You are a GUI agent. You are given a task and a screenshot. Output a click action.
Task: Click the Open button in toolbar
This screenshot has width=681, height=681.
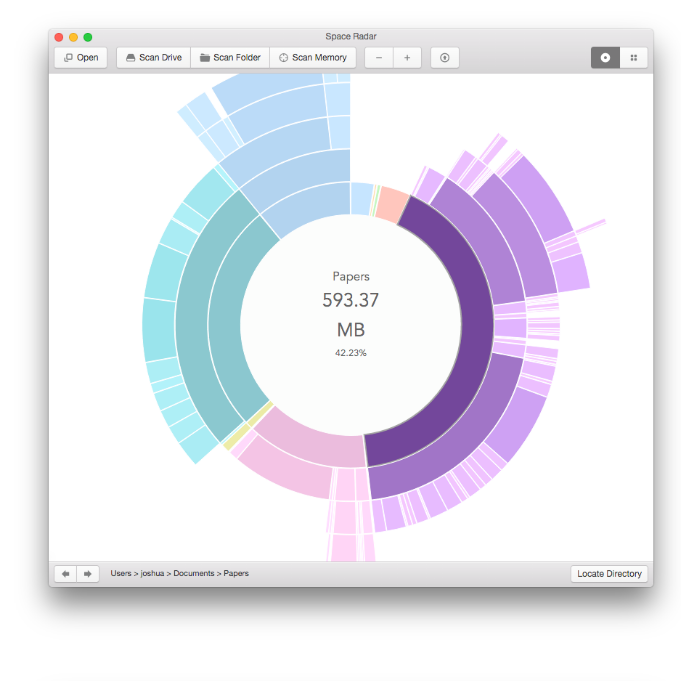(x=80, y=58)
